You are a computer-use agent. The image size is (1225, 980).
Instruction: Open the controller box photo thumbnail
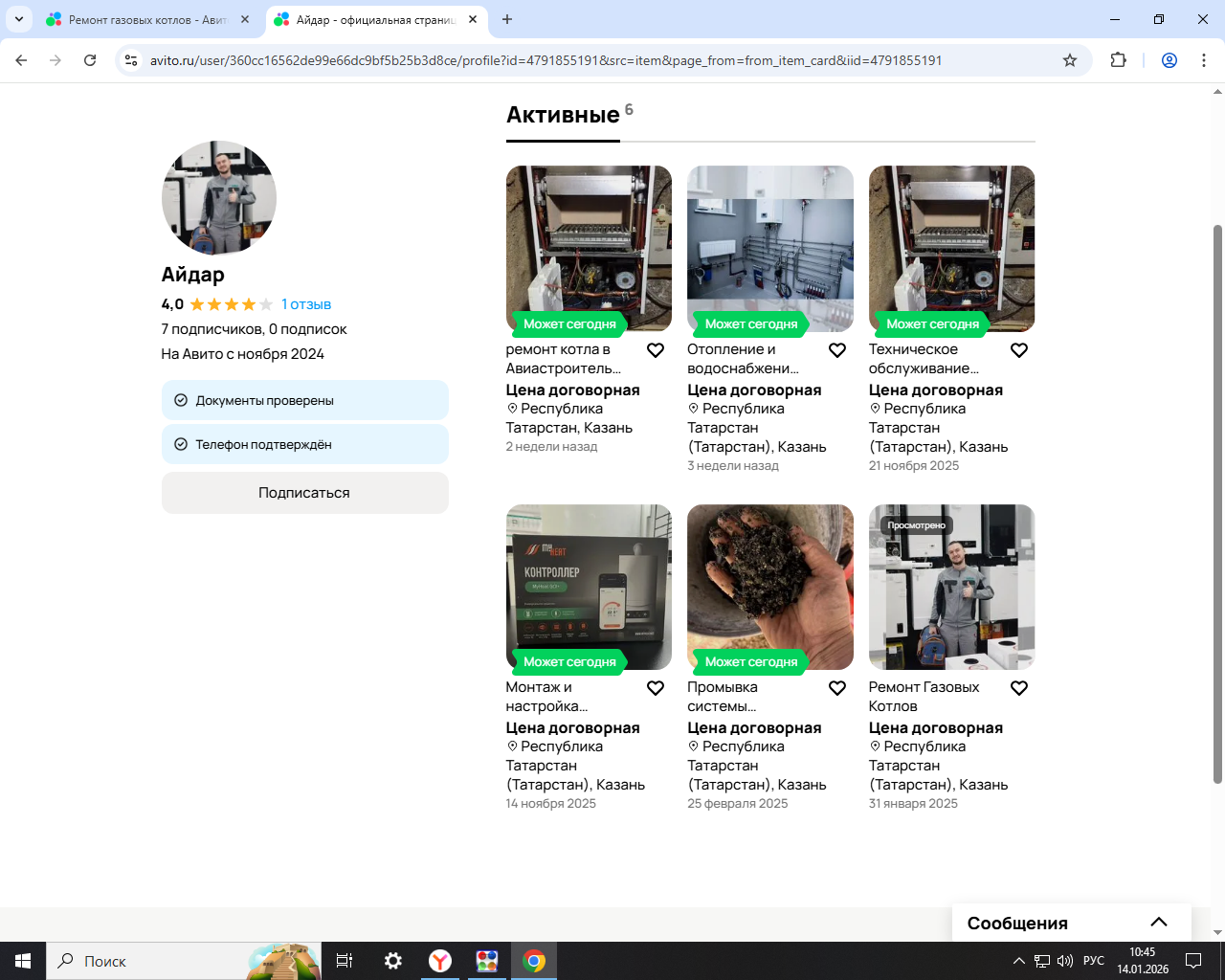(589, 587)
